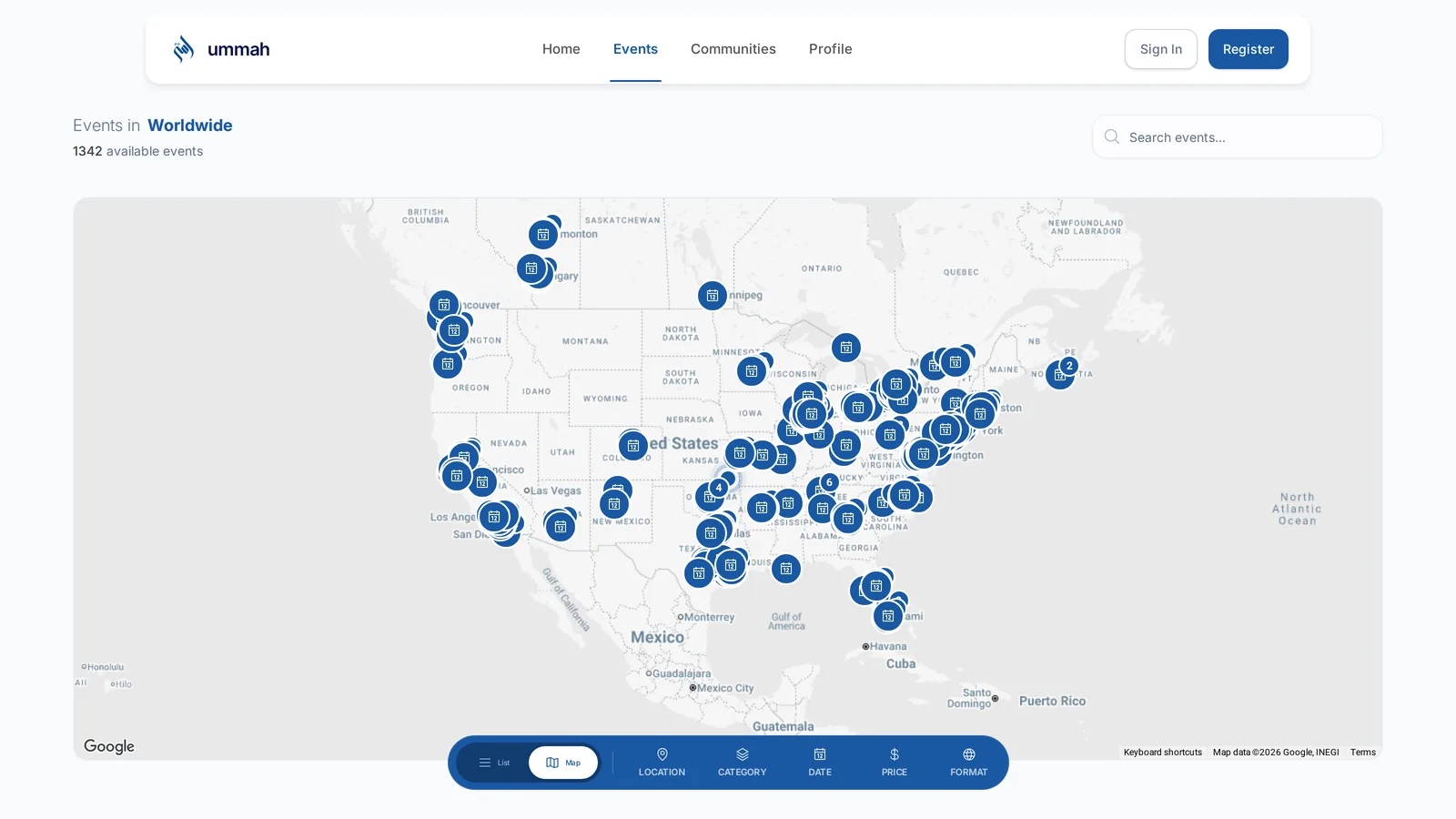1456x819 pixels.
Task: Open Keyboard shortcuts on map
Action: click(1163, 753)
